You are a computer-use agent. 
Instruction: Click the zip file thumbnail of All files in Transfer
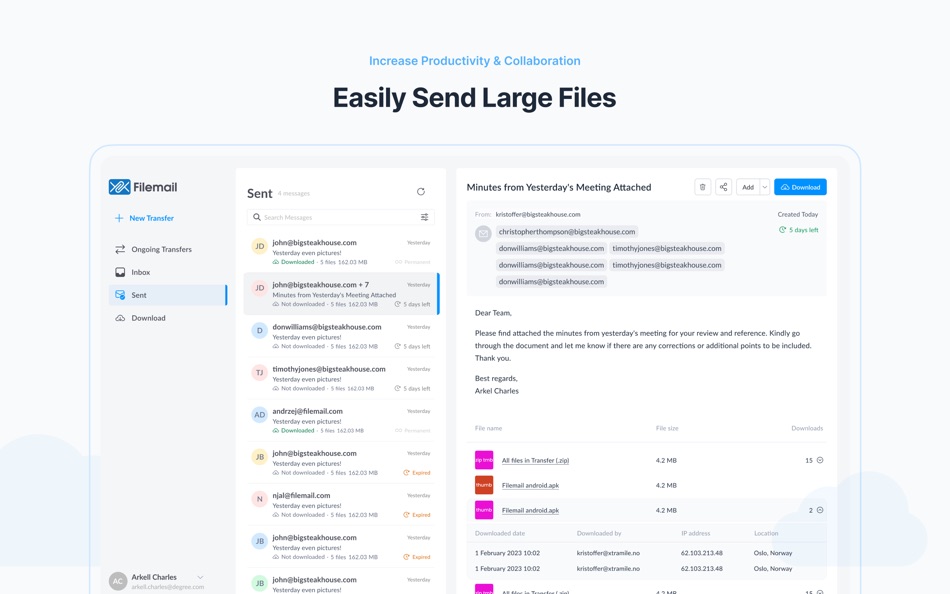point(483,460)
